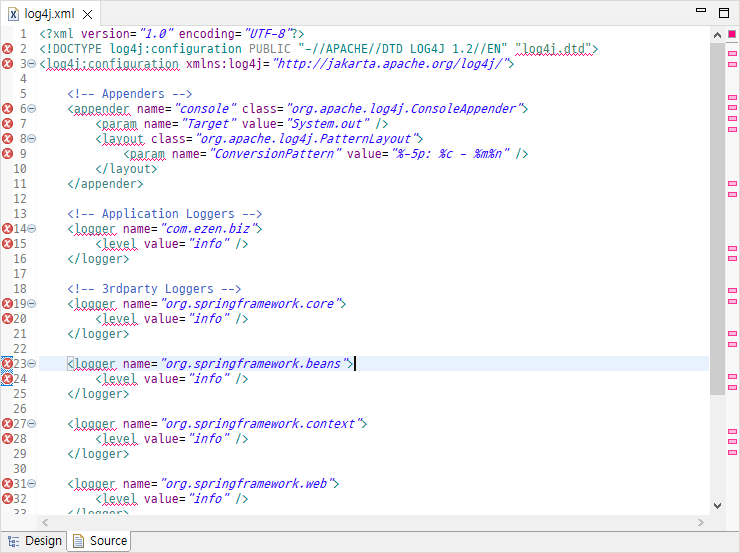Click the vertical scrollbar thumb
Image resolution: width=740 pixels, height=553 pixels.
coord(717,218)
